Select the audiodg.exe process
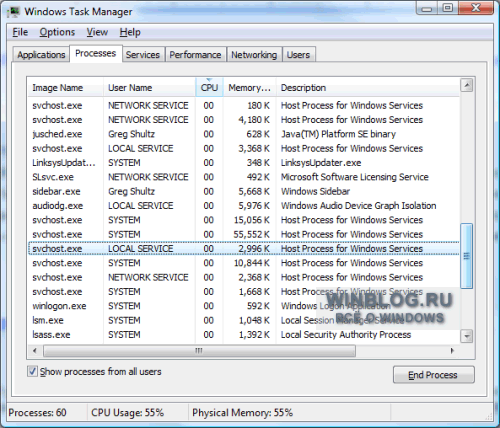Image resolution: width=500 pixels, height=428 pixels. 243,206
